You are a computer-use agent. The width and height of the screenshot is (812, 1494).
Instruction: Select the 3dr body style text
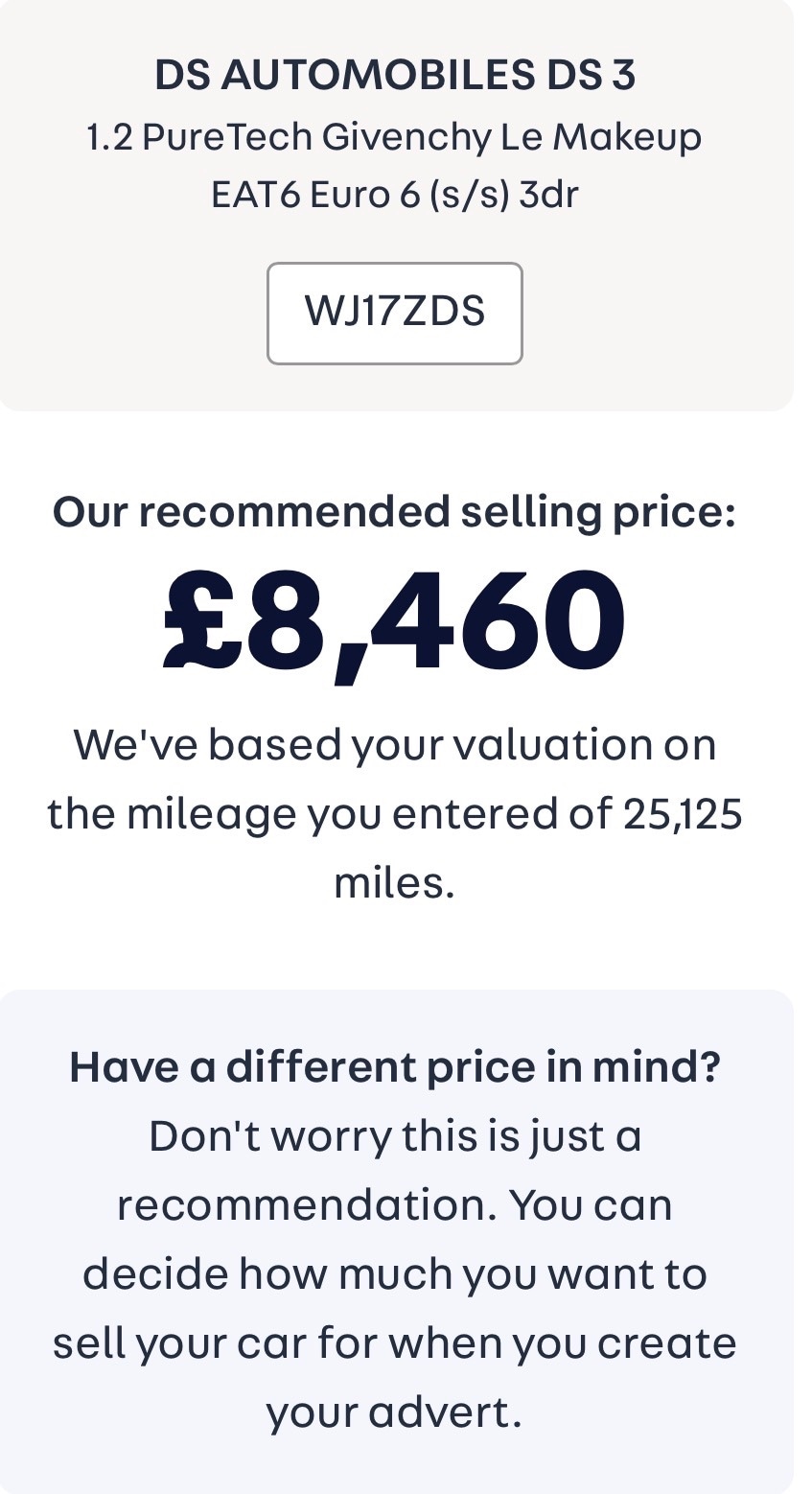point(548,195)
